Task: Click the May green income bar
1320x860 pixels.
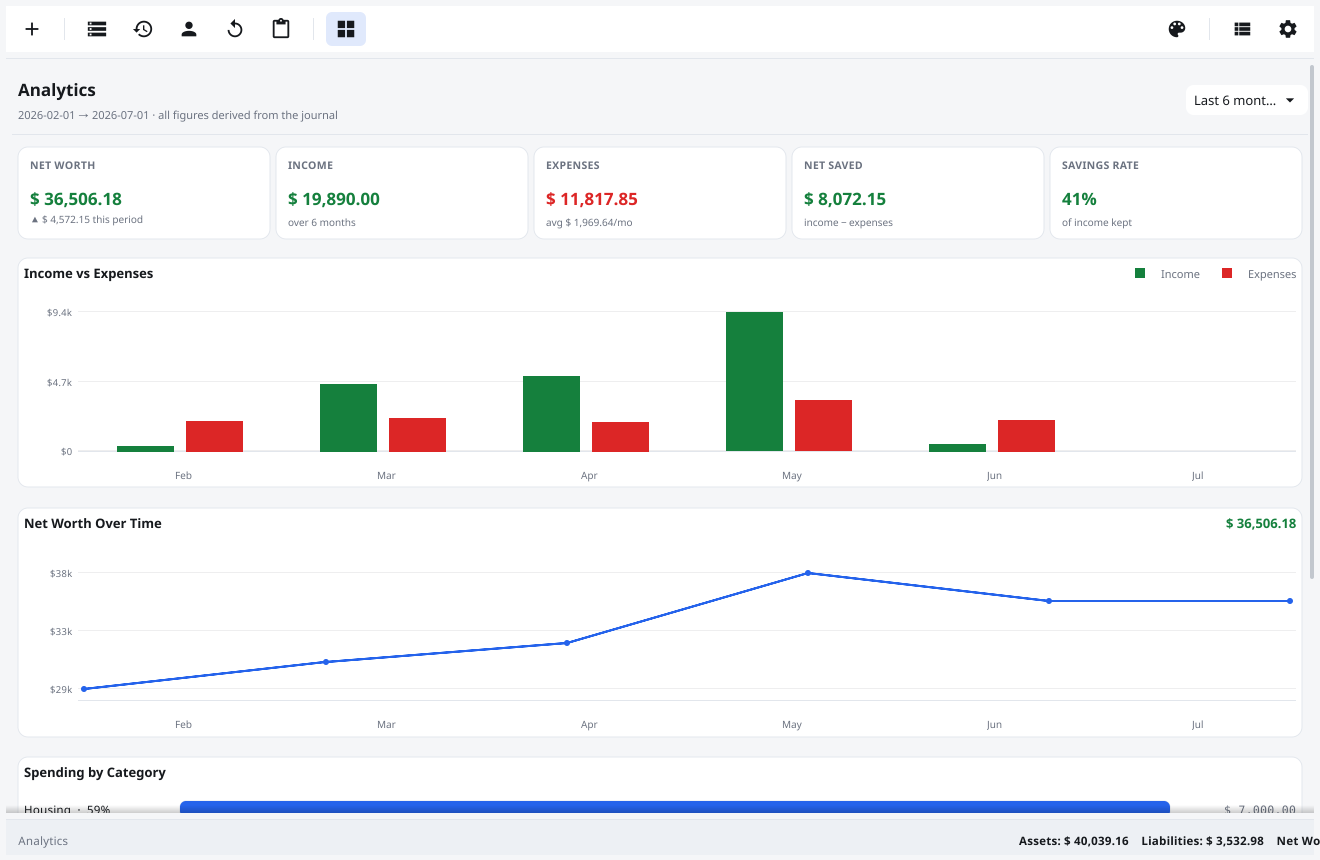Action: [754, 382]
